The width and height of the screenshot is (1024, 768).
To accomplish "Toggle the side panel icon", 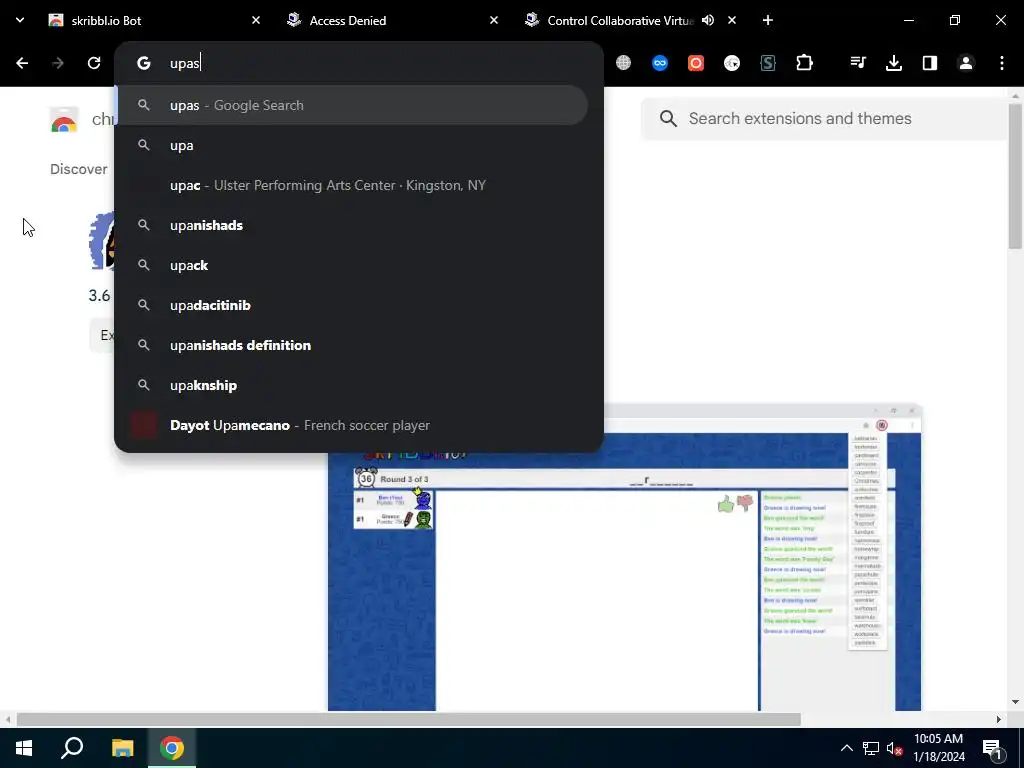I will 930,63.
